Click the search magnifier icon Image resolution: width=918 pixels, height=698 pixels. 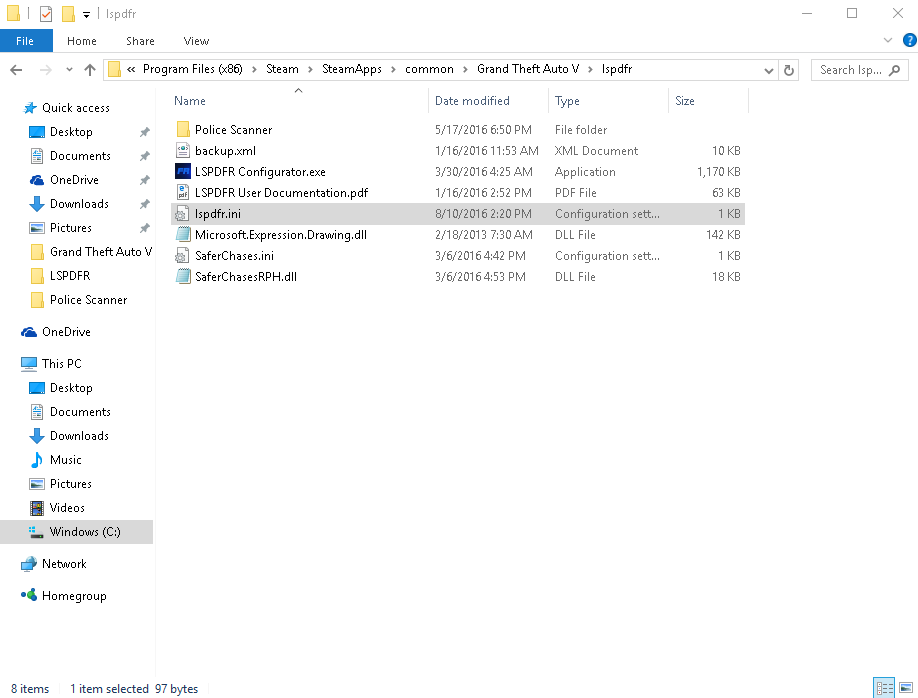point(894,70)
